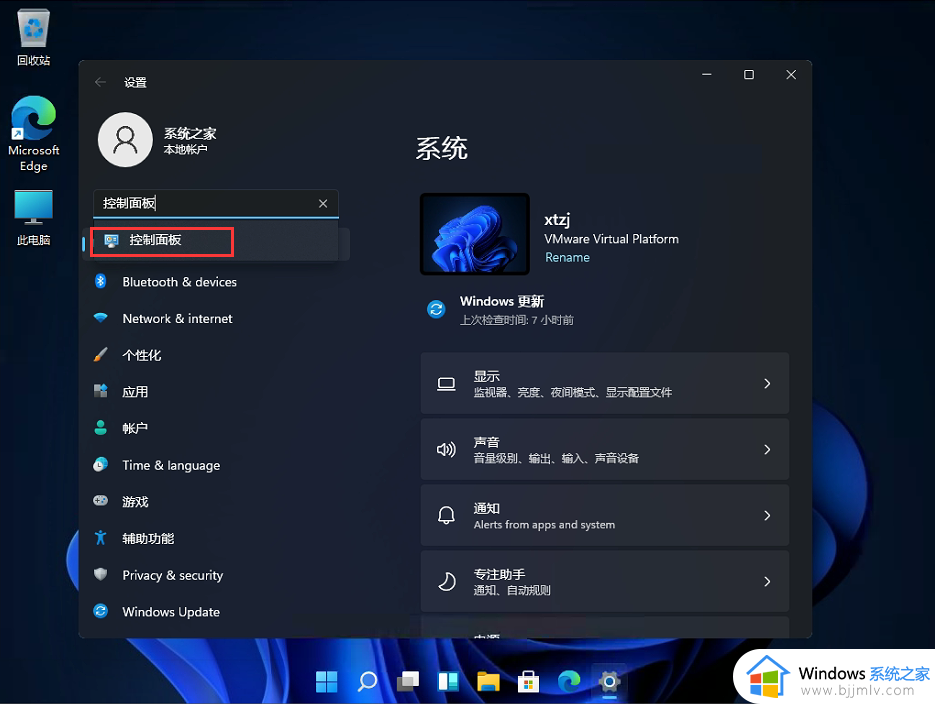Open 帐户 settings page

click(135, 429)
